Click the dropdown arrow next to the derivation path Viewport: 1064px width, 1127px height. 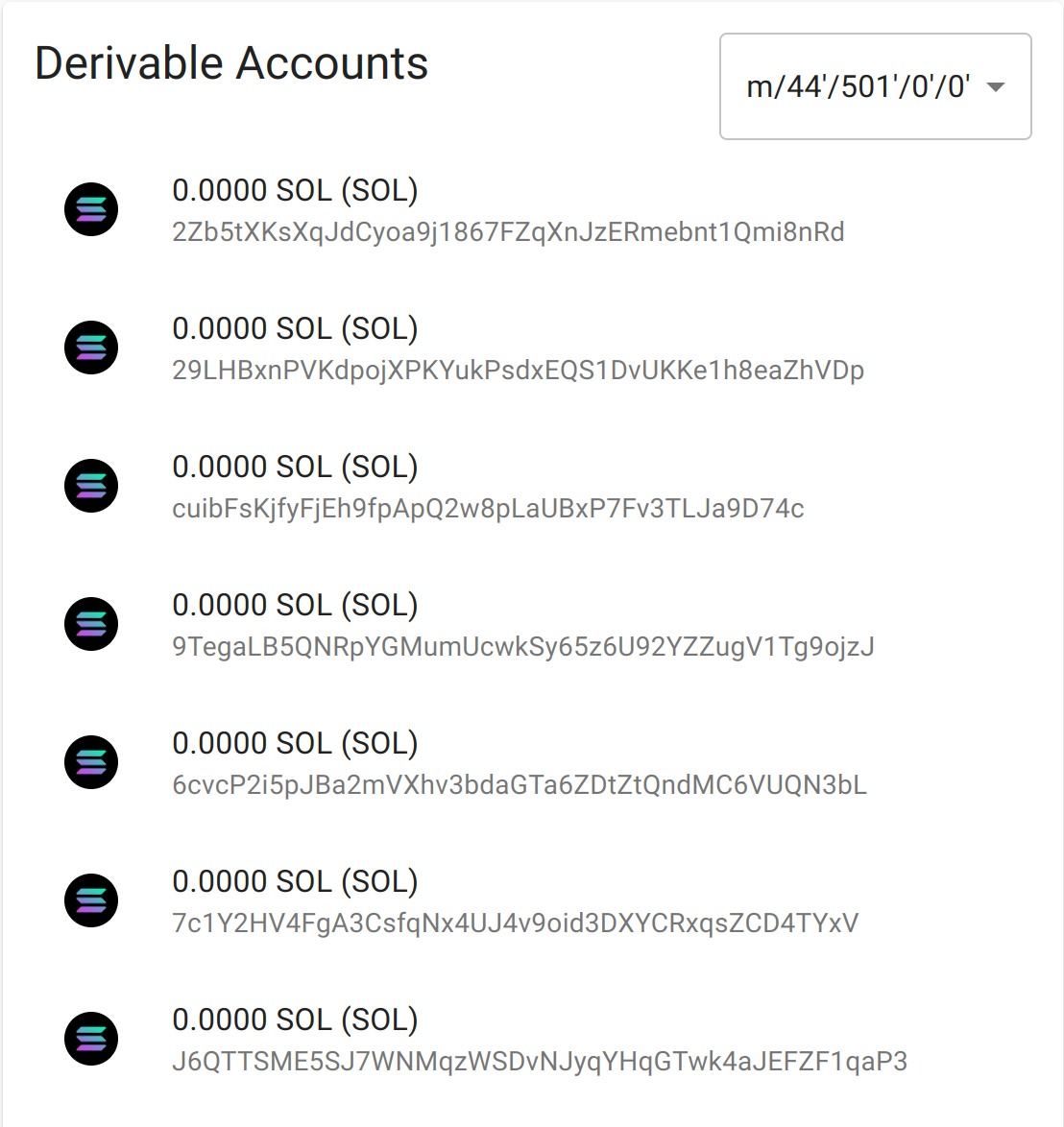pyautogui.click(x=996, y=87)
